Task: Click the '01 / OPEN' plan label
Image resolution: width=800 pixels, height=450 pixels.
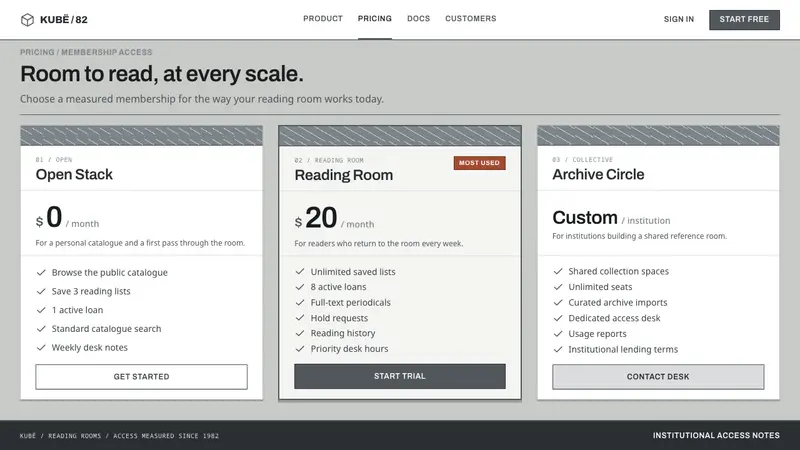Action: (x=54, y=160)
